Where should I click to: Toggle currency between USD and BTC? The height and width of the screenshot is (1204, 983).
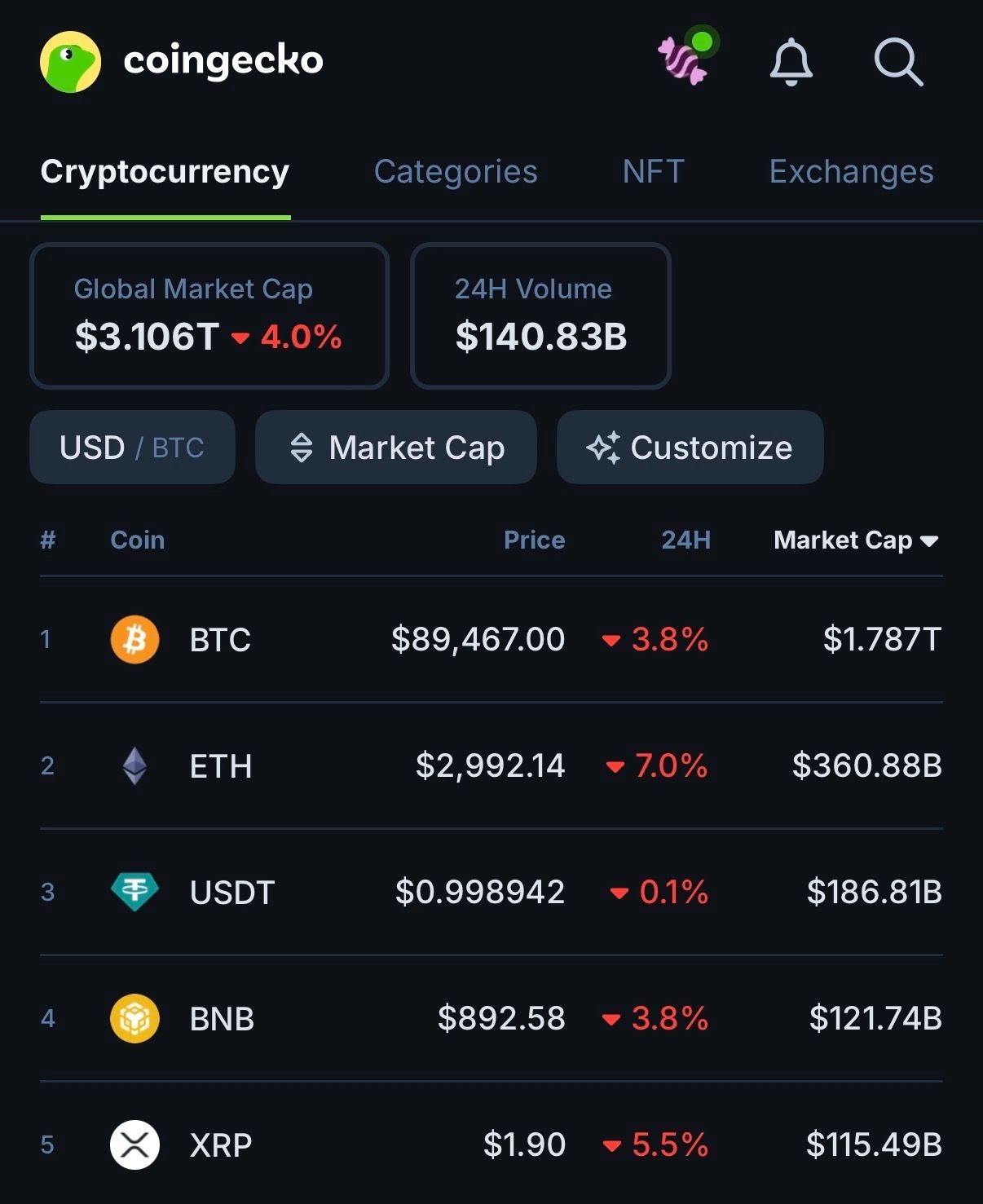[x=132, y=448]
